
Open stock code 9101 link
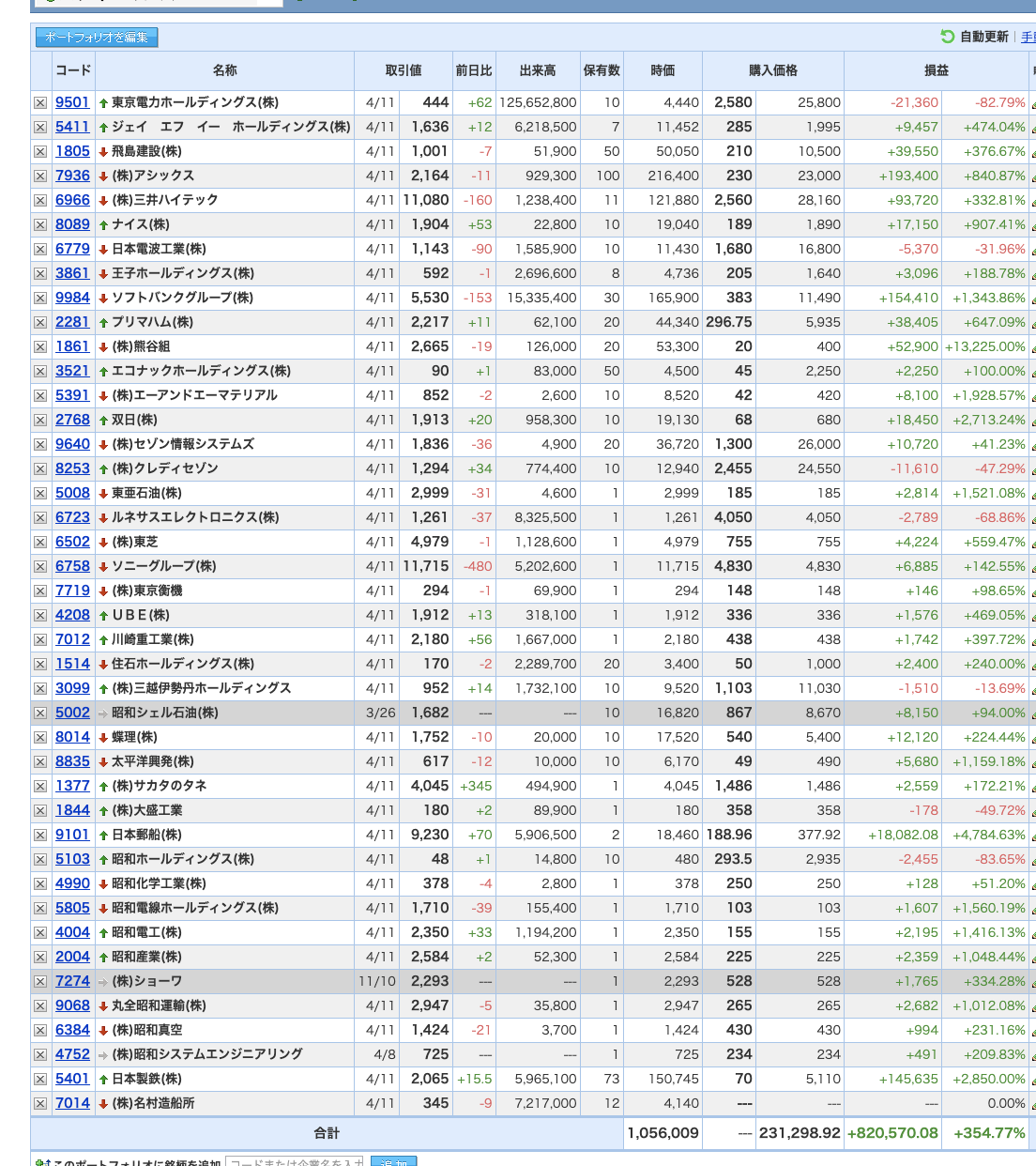pyautogui.click(x=72, y=835)
